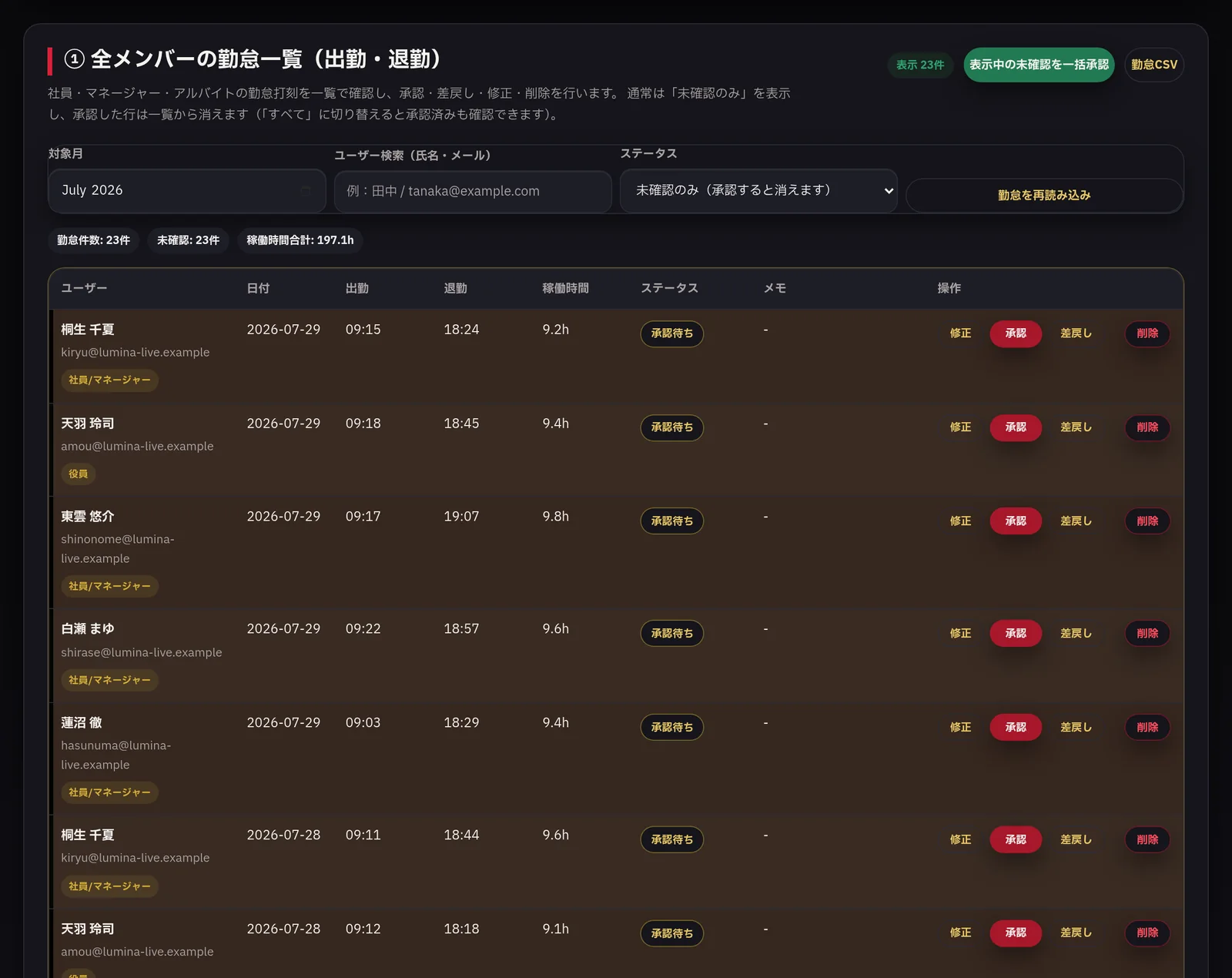The width and height of the screenshot is (1232, 978).
Task: Approve 白瀬 まゆ attendance record
Action: (1016, 634)
